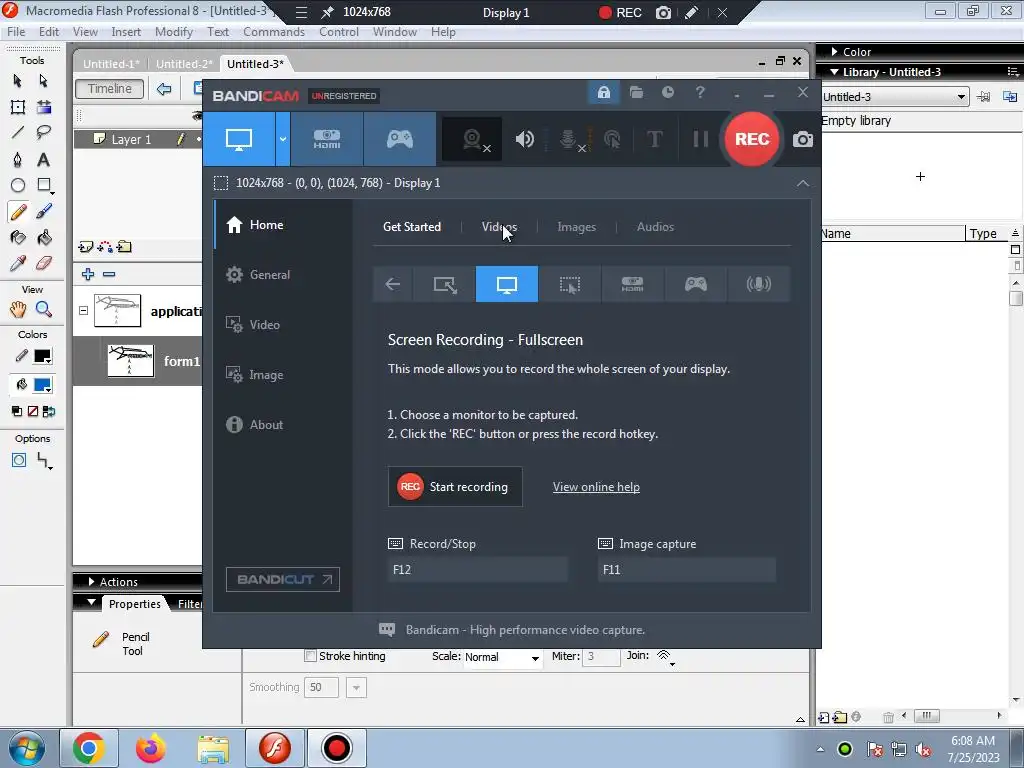Click Bandicam camera screenshot icon
1024x768 pixels.
tap(803, 139)
